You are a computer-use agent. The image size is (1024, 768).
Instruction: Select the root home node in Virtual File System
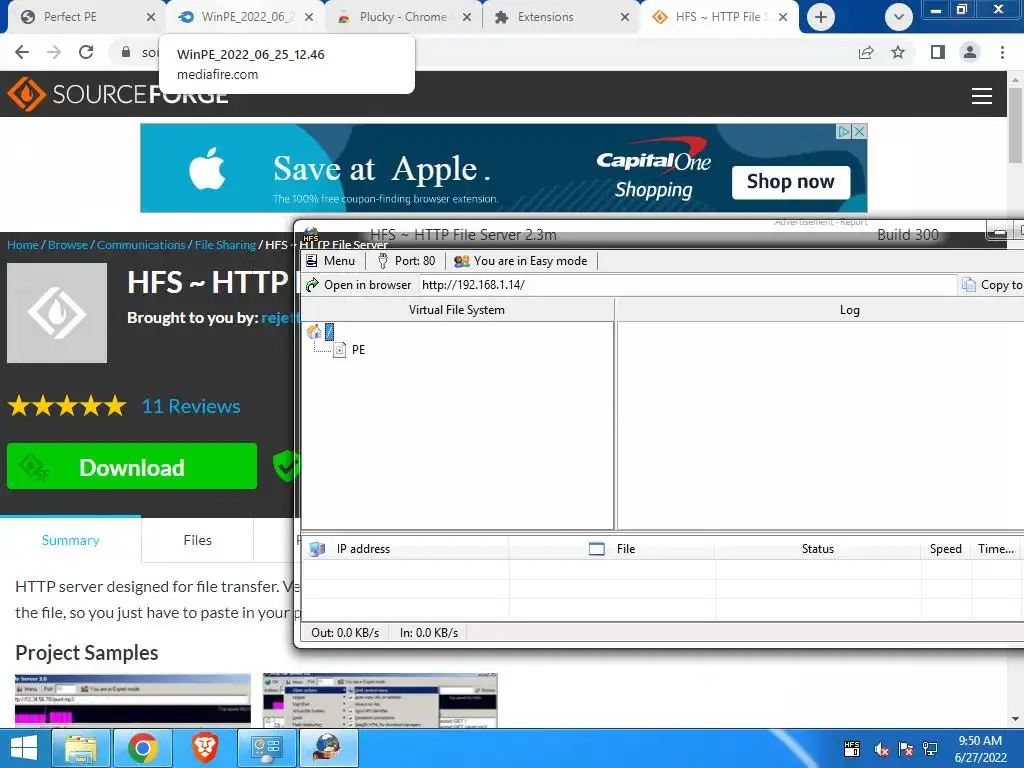321,332
